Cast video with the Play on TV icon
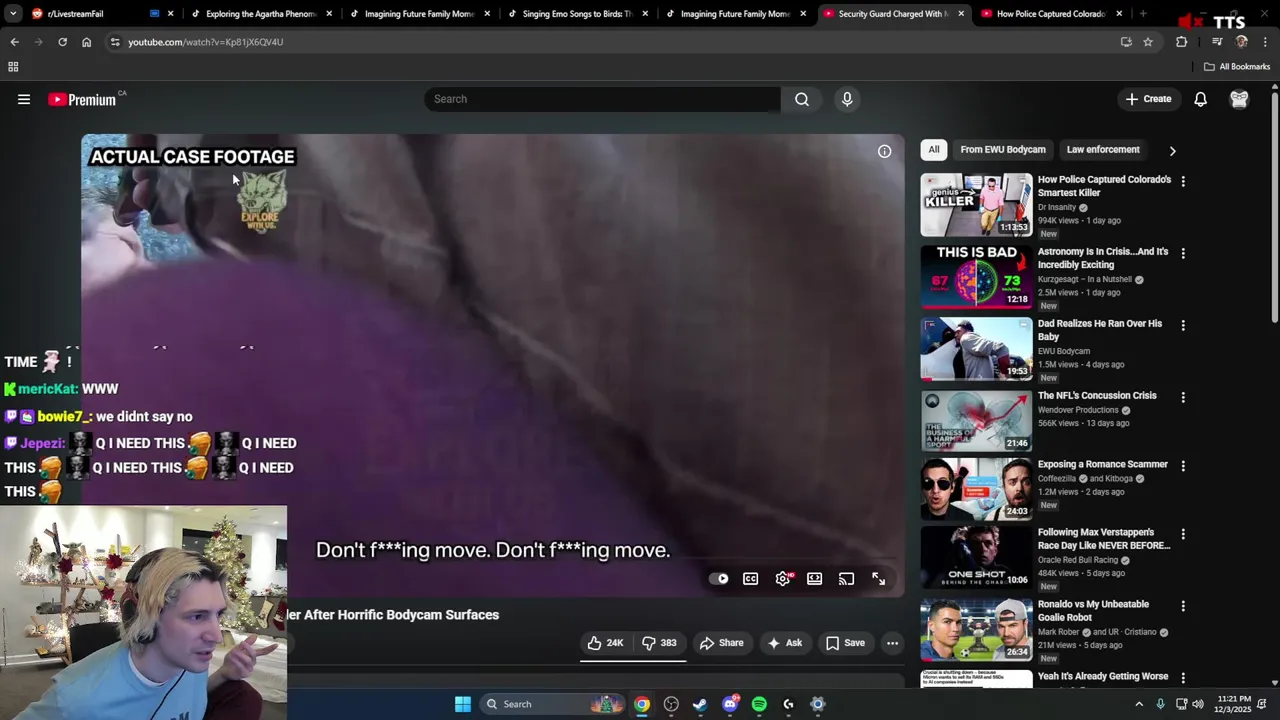 pos(847,579)
